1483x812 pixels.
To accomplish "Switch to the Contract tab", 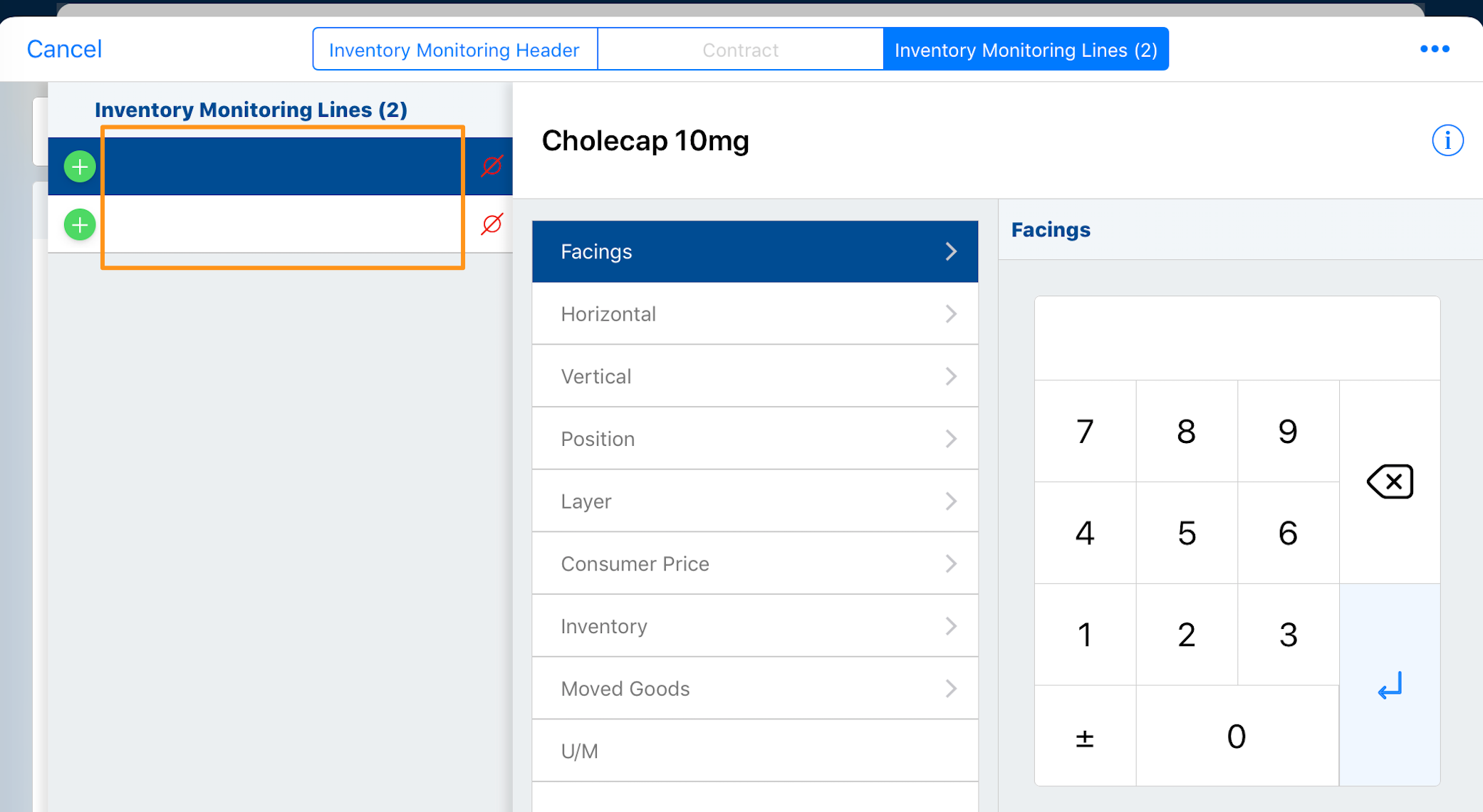I will coord(740,50).
